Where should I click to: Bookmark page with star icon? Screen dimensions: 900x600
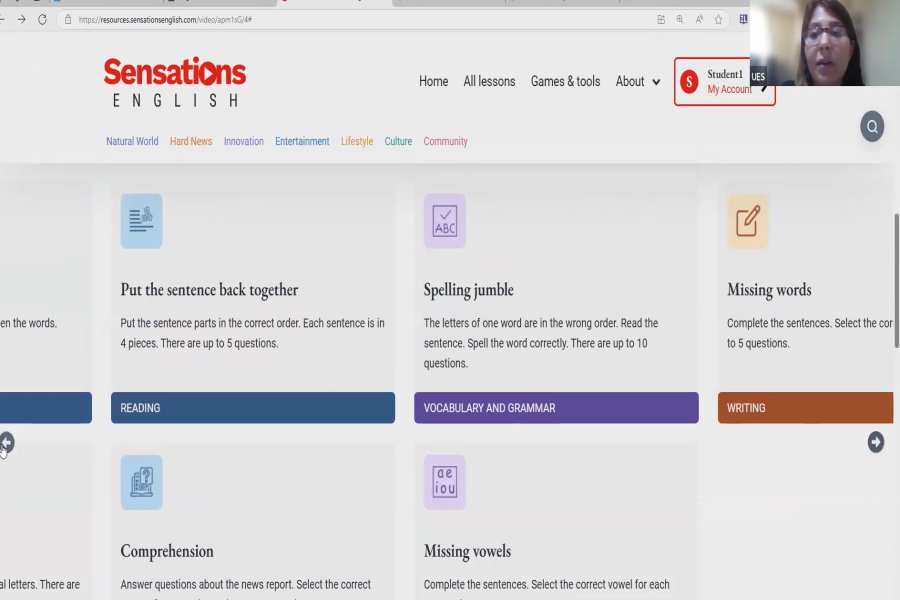coord(718,20)
